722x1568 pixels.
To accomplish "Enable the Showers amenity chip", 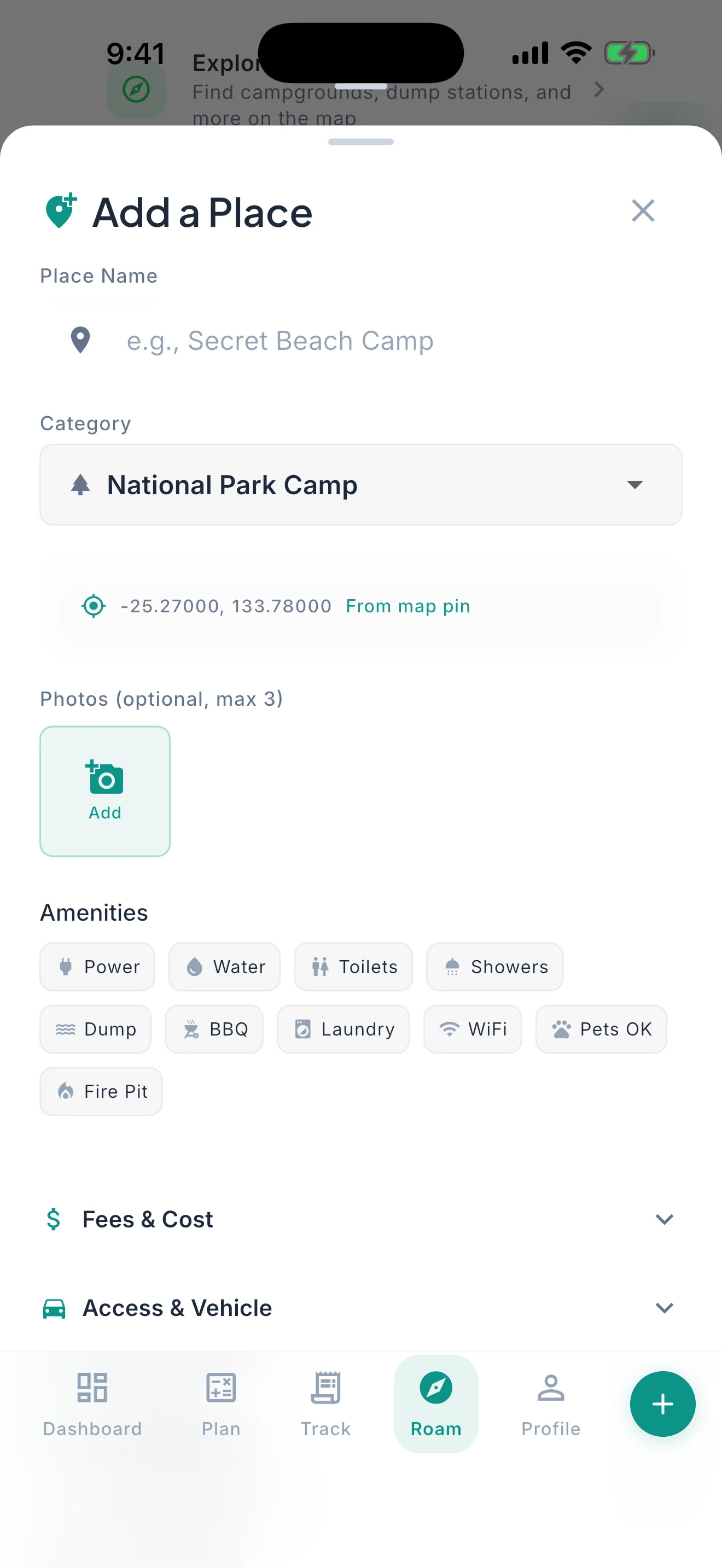I will (x=494, y=967).
